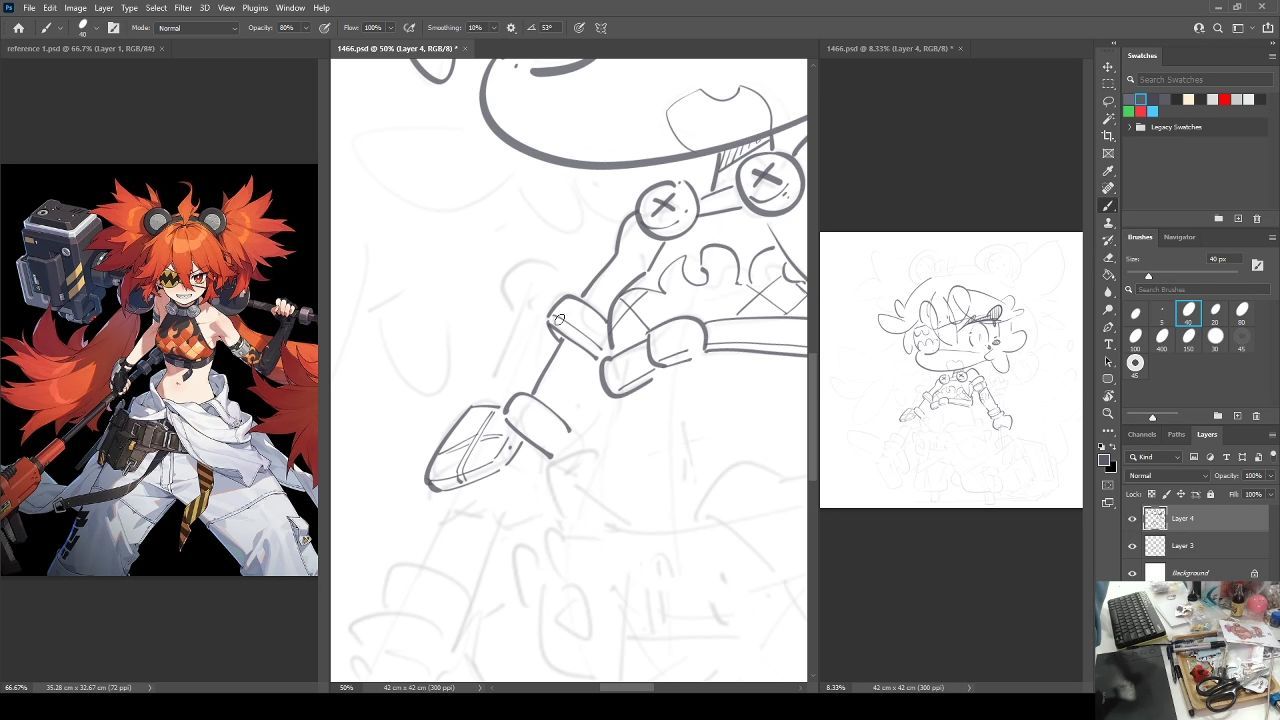Select the Rectangular Marquee tool
1280x720 pixels.
[1108, 84]
